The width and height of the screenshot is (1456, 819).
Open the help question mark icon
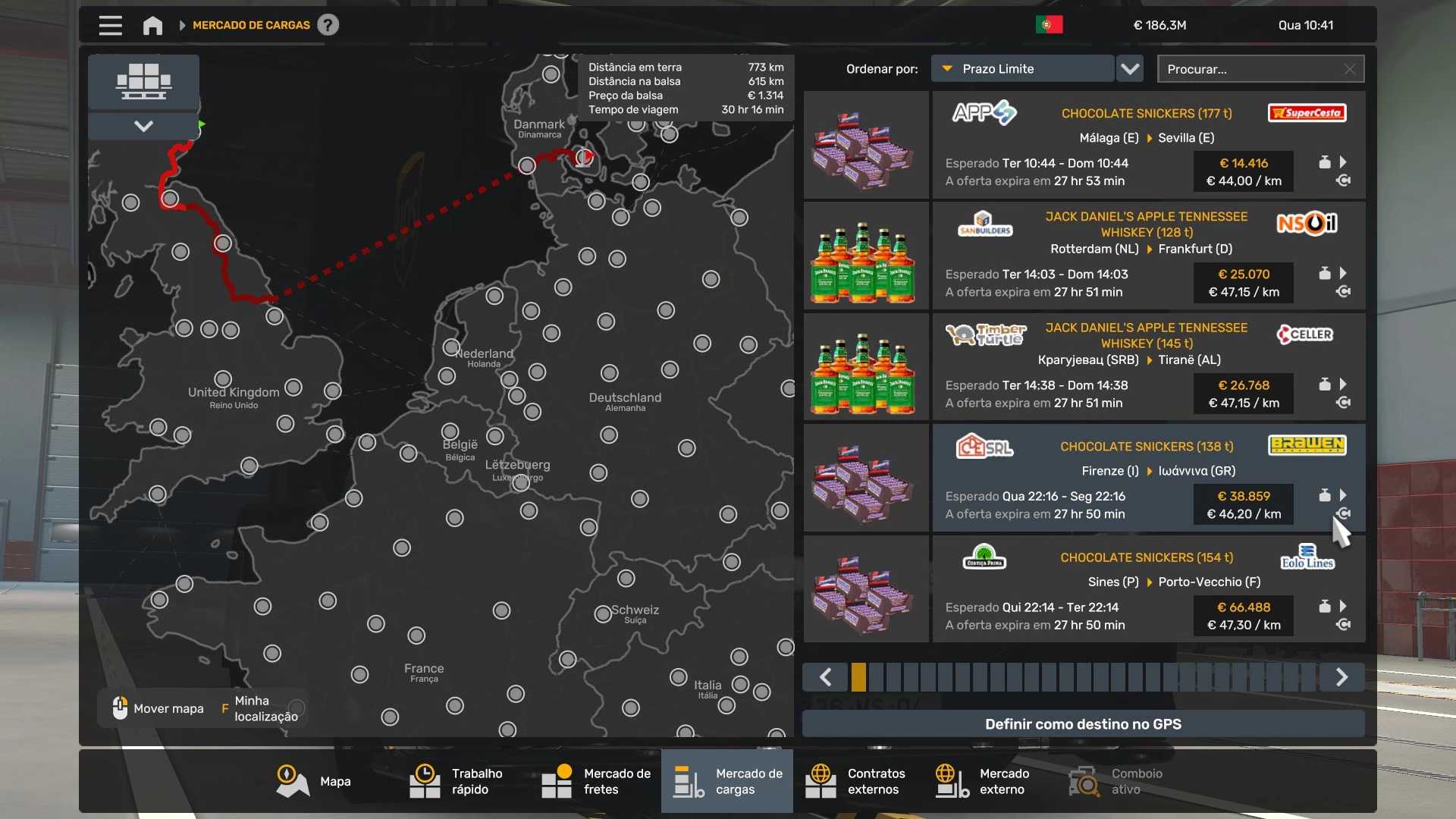click(x=328, y=25)
